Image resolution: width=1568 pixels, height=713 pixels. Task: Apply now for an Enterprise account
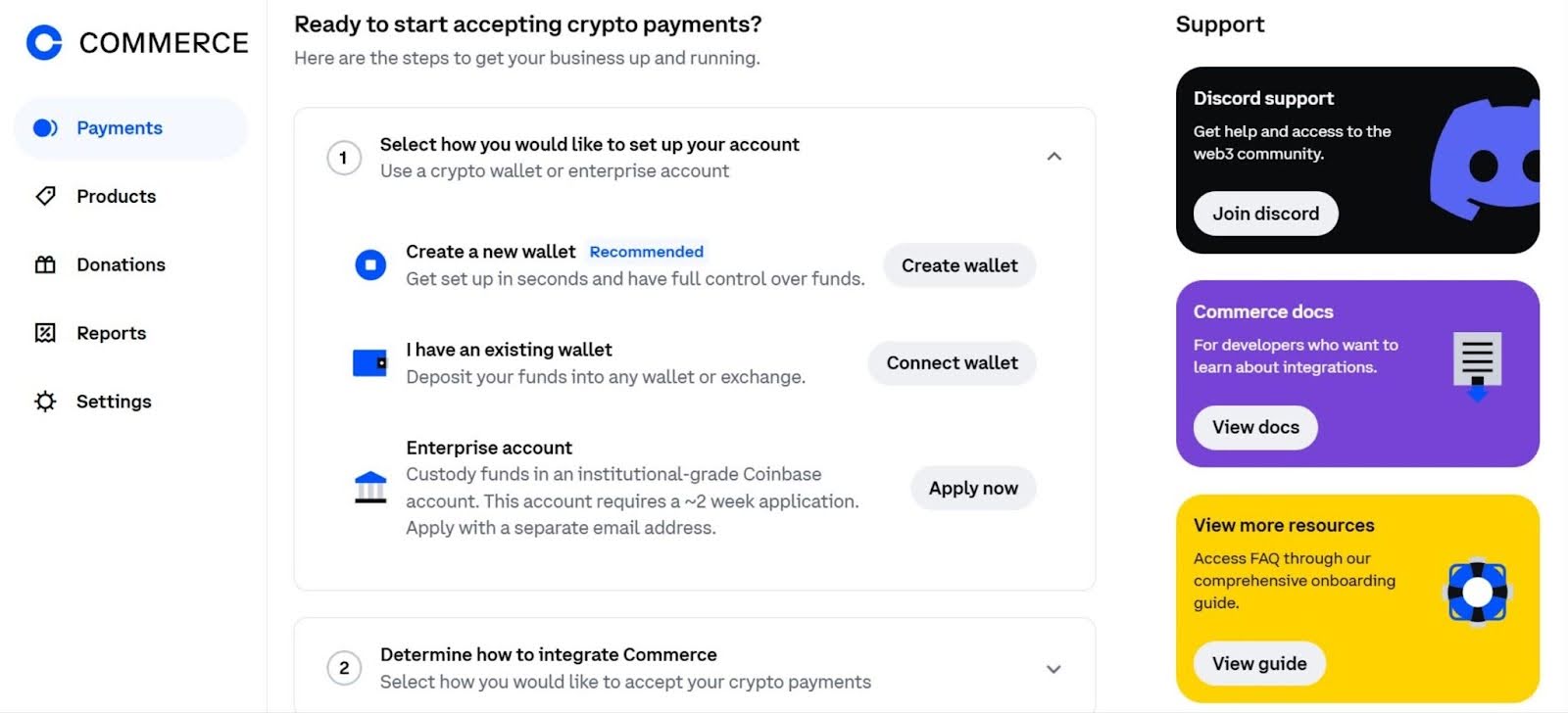pos(972,488)
